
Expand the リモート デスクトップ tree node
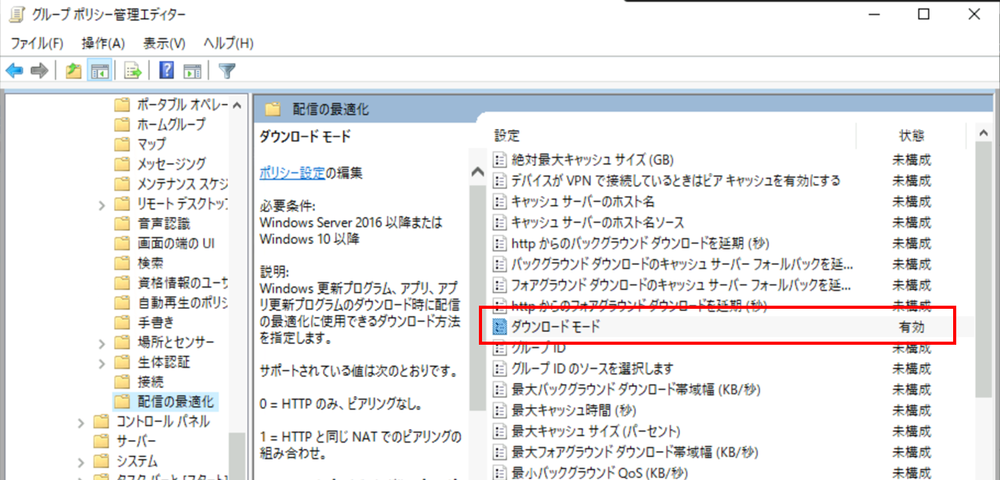103,204
